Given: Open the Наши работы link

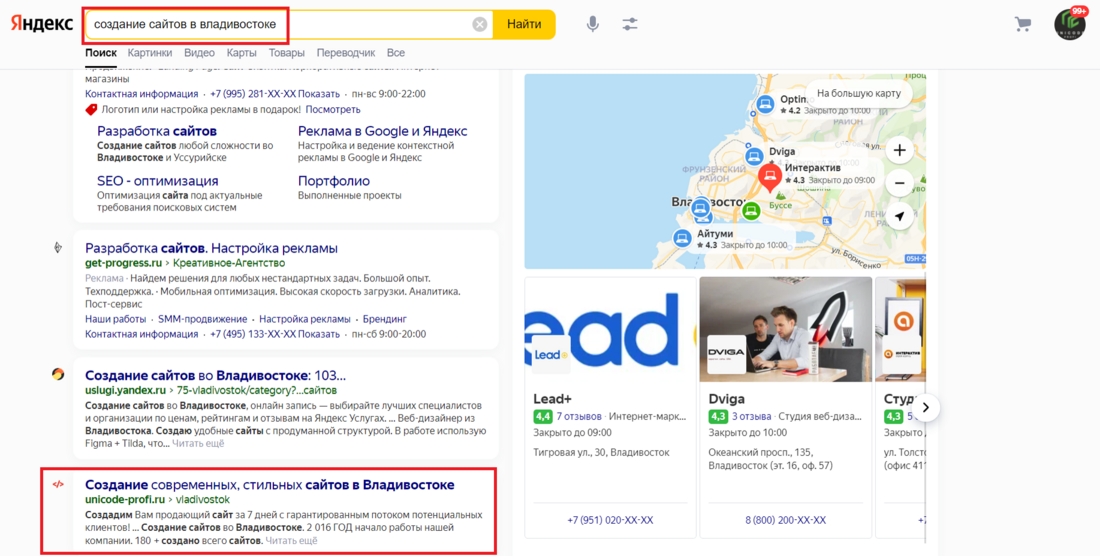Looking at the screenshot, I should point(116,319).
